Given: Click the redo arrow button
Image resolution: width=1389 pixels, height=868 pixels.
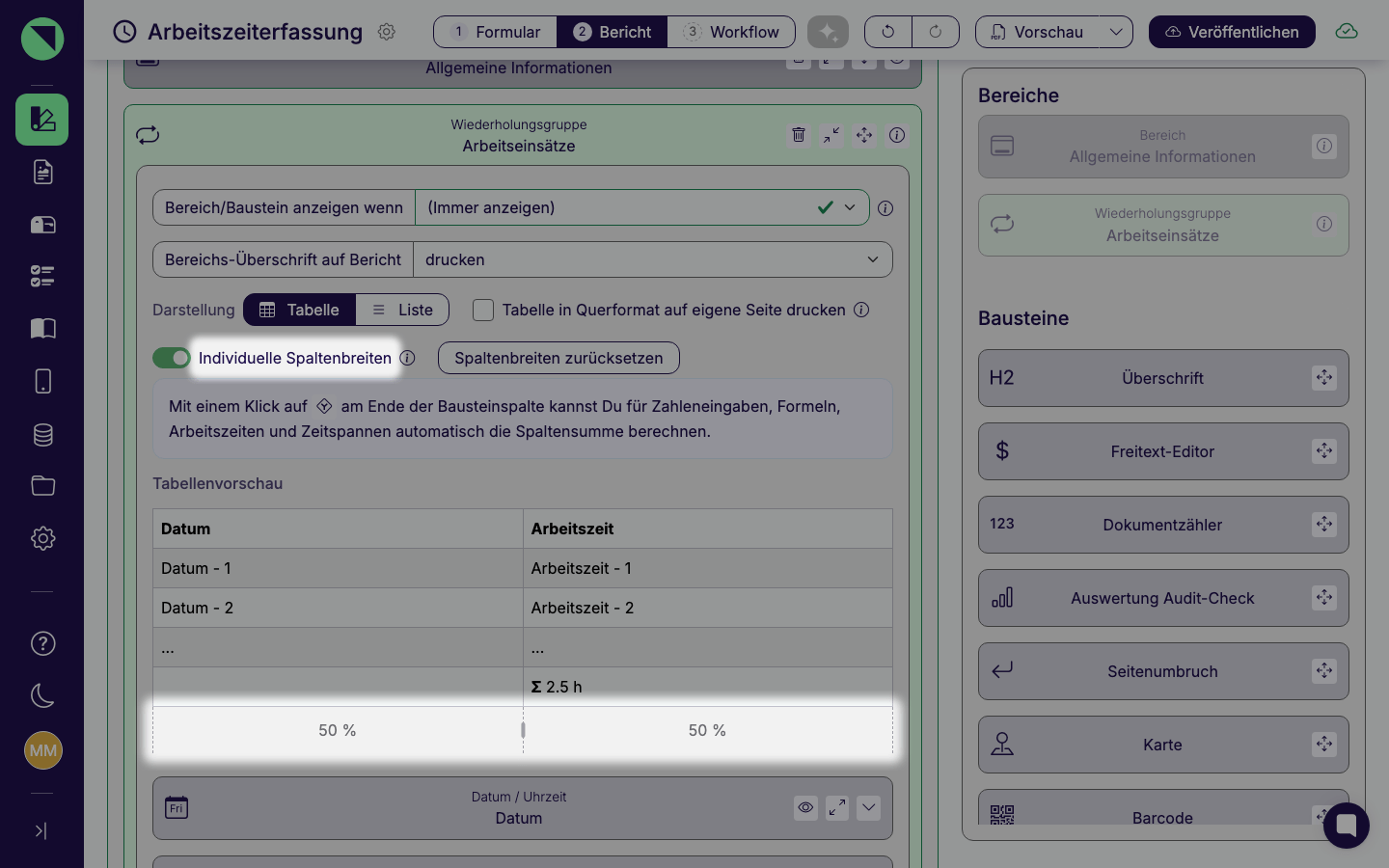Looking at the screenshot, I should pyautogui.click(x=936, y=32).
